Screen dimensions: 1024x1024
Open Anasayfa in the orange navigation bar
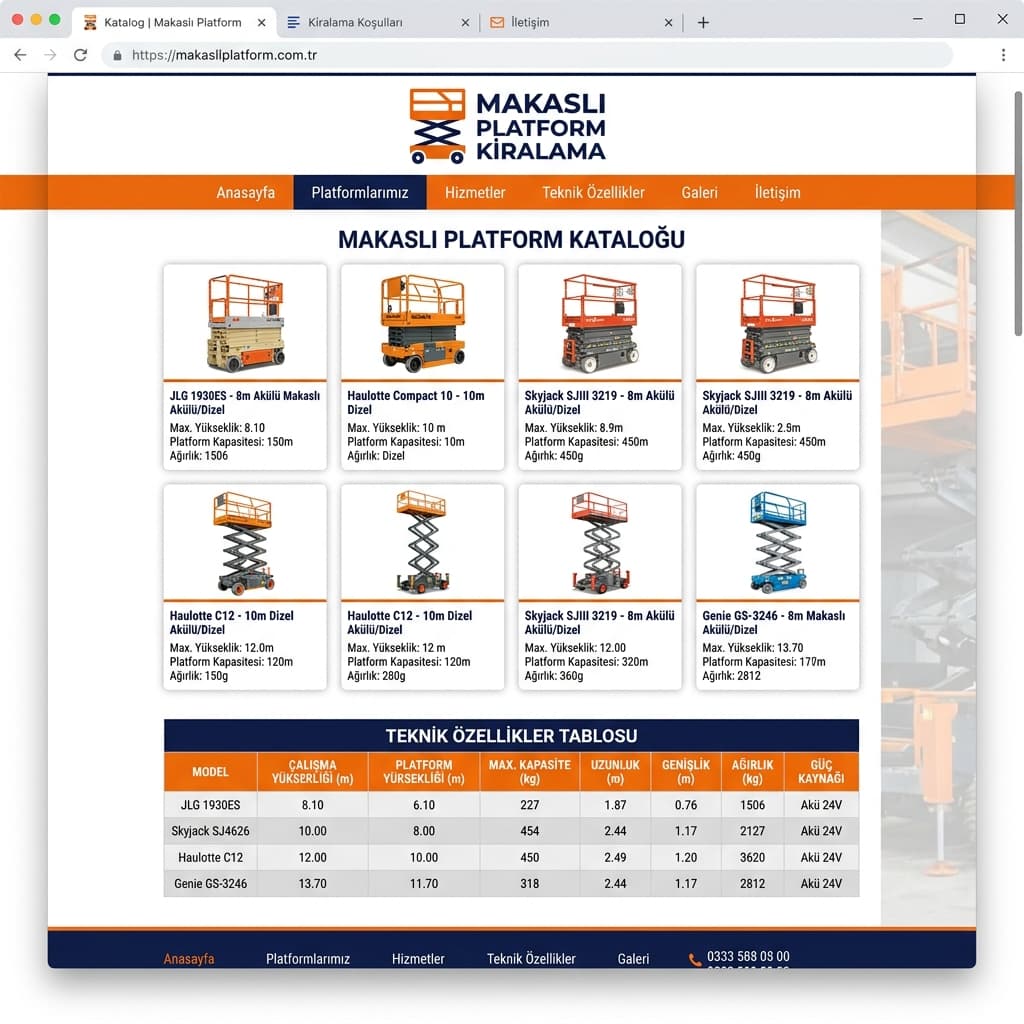(246, 193)
